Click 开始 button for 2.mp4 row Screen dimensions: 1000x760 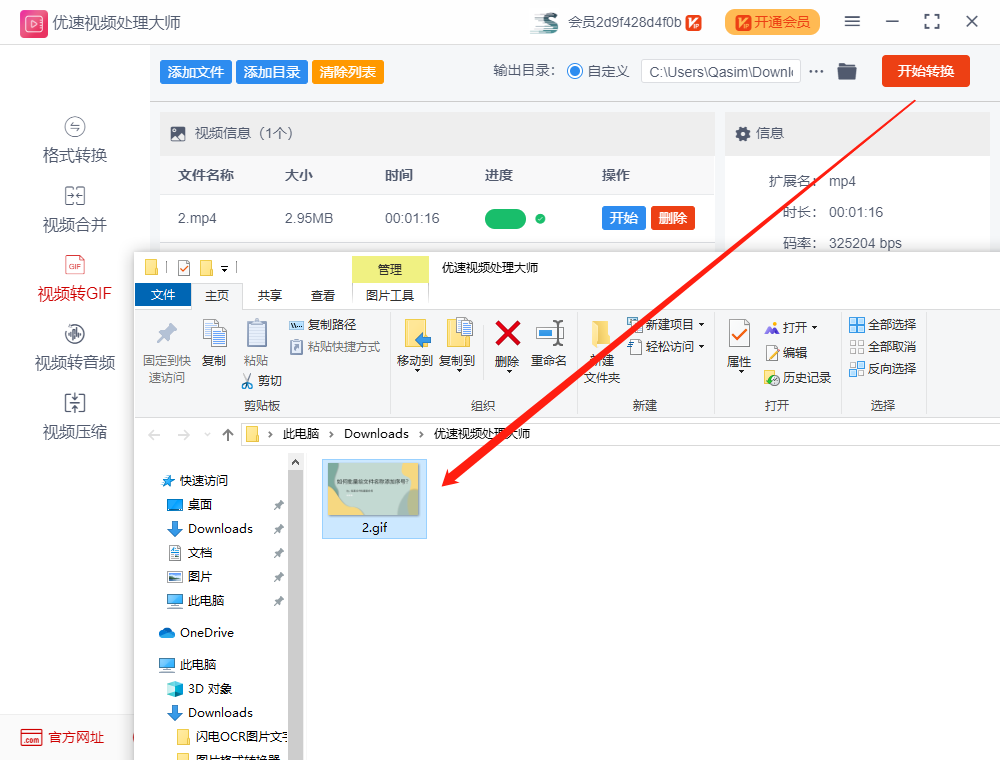pos(623,218)
